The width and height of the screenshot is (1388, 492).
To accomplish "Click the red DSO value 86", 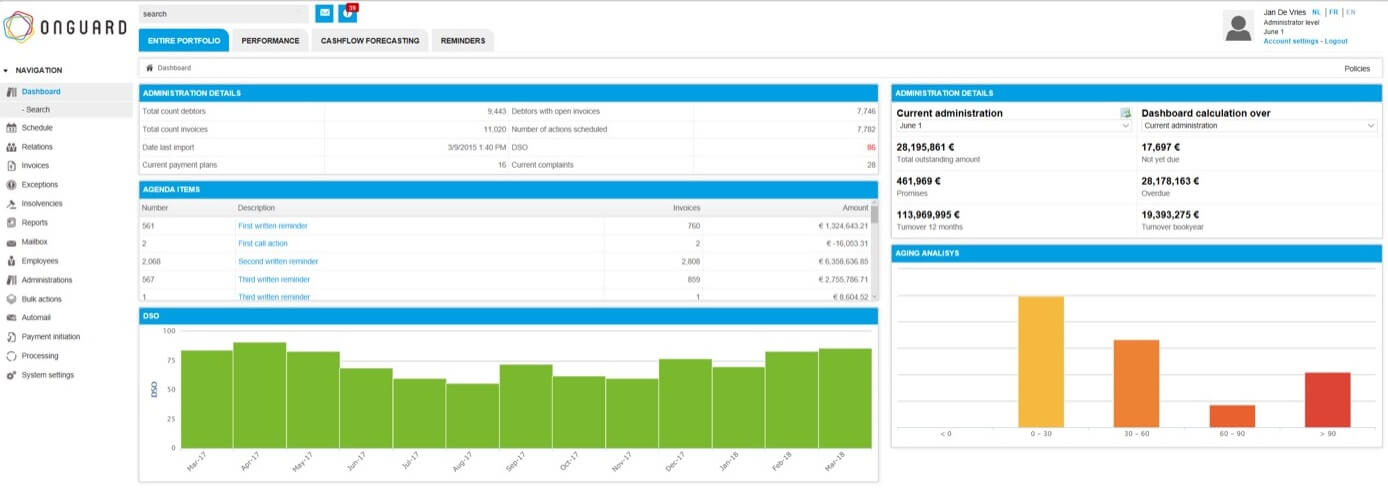I will [x=871, y=147].
